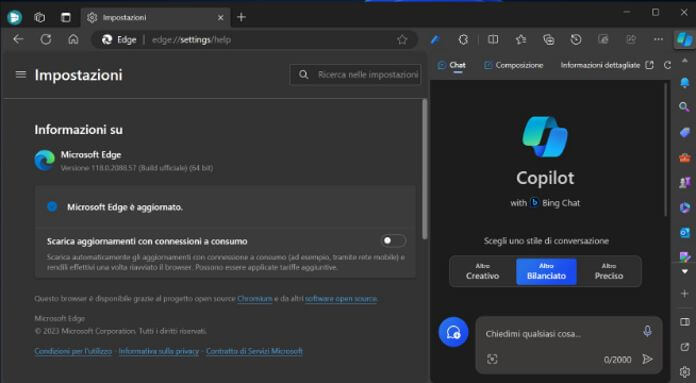Open the sidebar Tools briefcase icon

click(x=684, y=157)
